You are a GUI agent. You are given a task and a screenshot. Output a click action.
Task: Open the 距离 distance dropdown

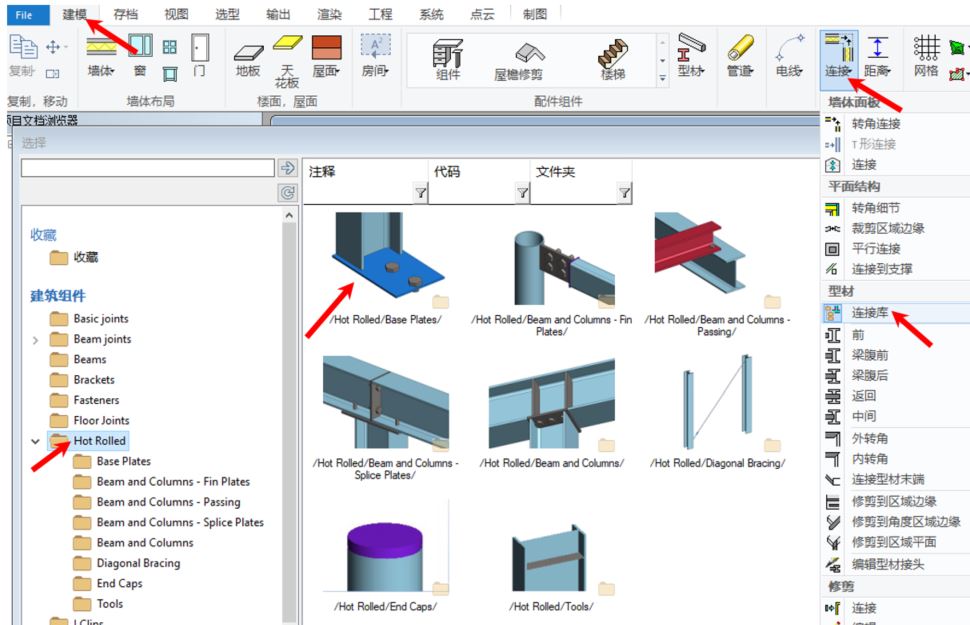877,56
